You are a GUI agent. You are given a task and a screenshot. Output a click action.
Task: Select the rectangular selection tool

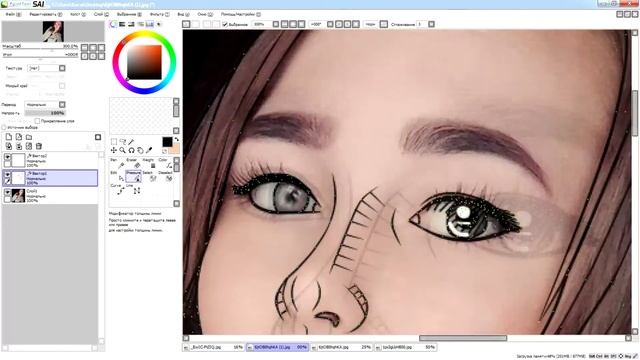point(114,142)
